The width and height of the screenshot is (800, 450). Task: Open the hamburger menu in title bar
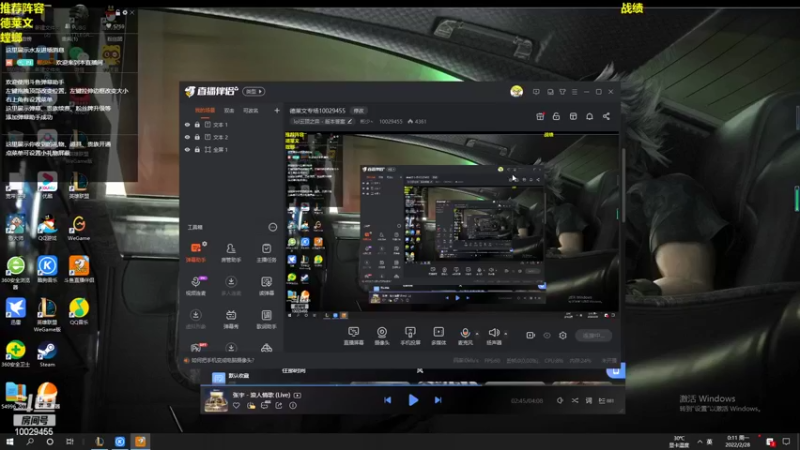pos(574,92)
